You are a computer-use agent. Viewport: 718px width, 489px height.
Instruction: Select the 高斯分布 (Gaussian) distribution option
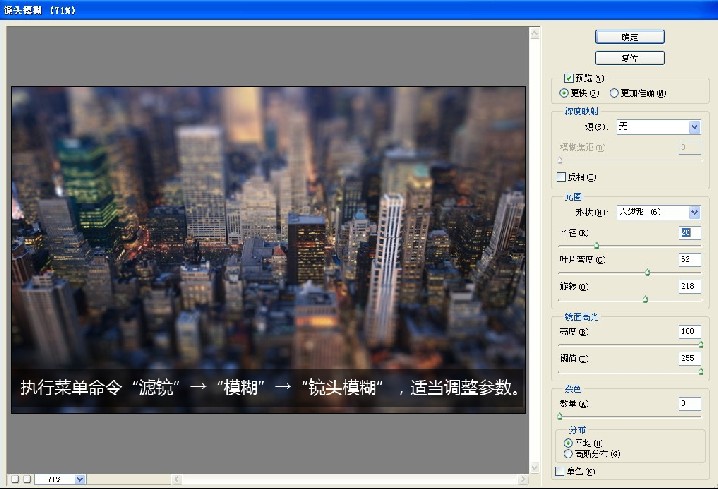click(569, 453)
